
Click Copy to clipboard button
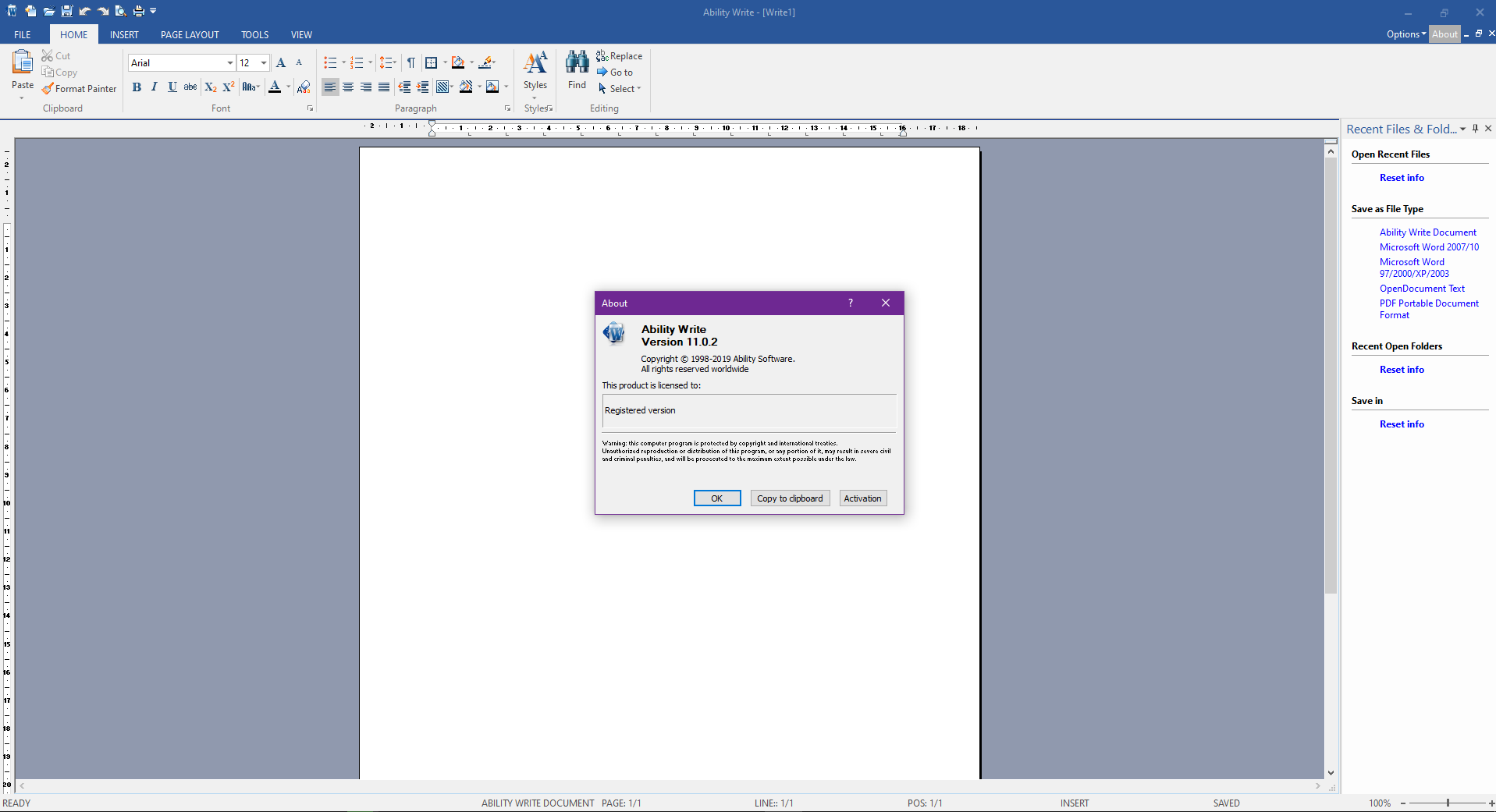click(x=790, y=498)
